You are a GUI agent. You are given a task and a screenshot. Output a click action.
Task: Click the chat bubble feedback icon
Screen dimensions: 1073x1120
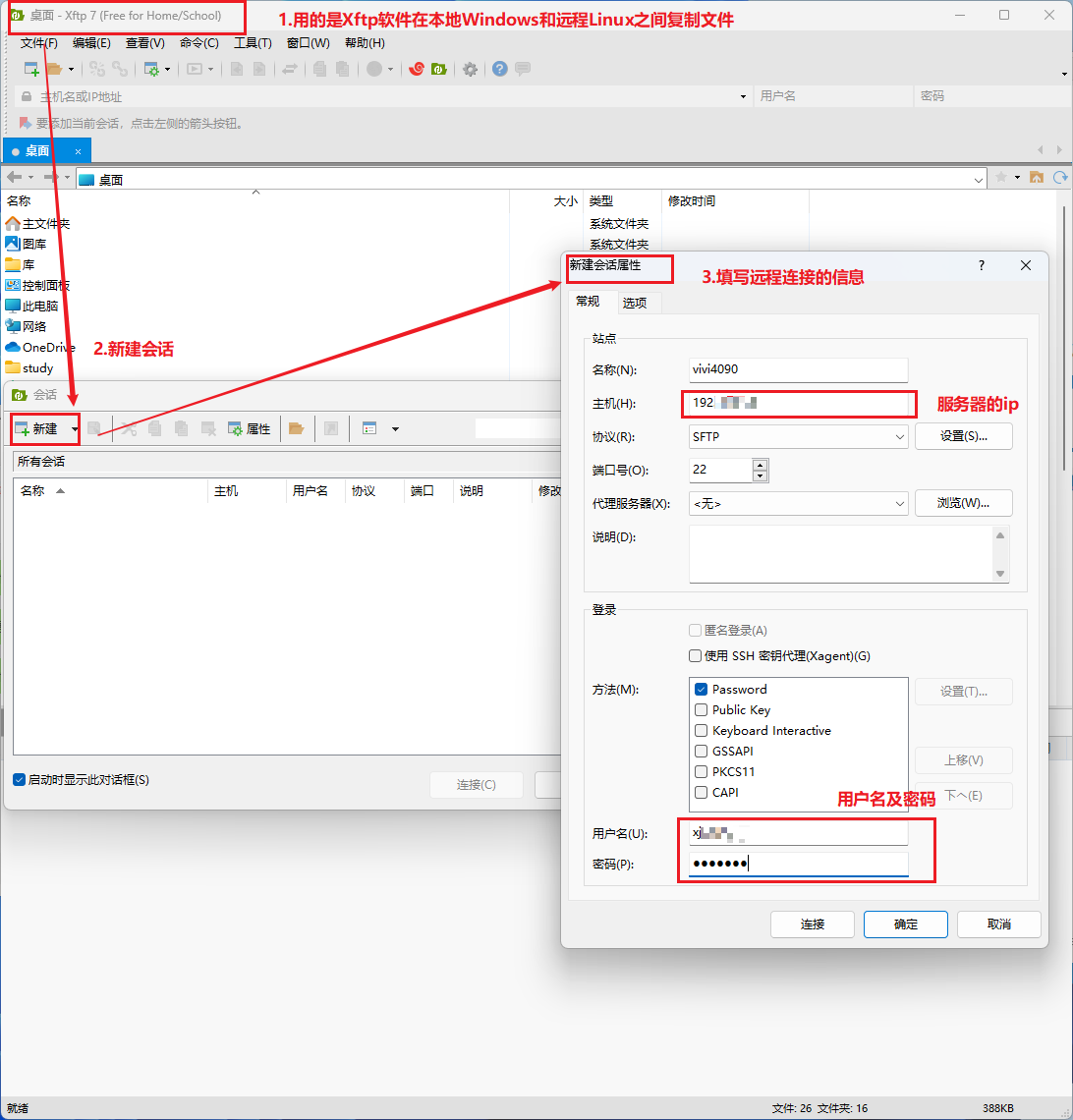pos(523,70)
